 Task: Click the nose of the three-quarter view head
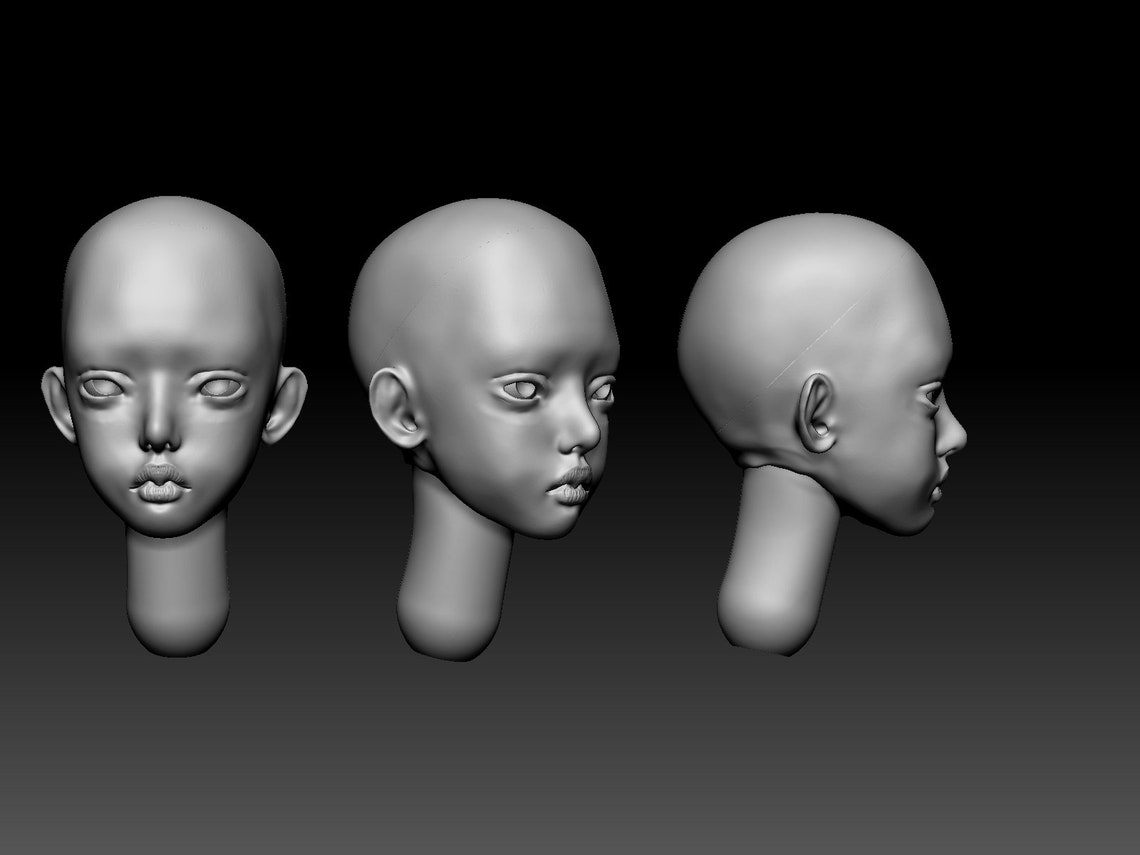582,429
